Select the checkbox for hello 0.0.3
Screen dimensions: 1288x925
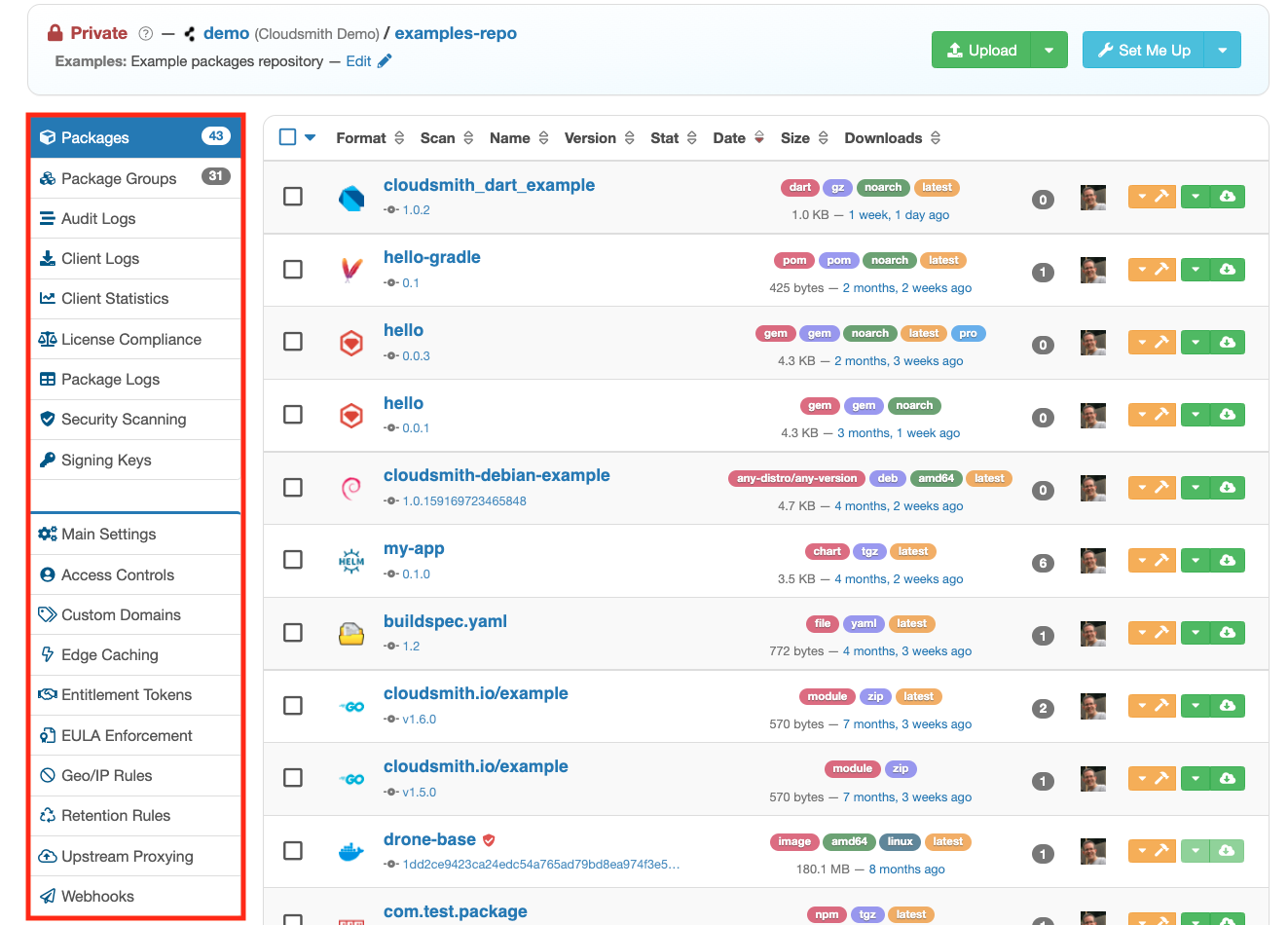coord(293,342)
